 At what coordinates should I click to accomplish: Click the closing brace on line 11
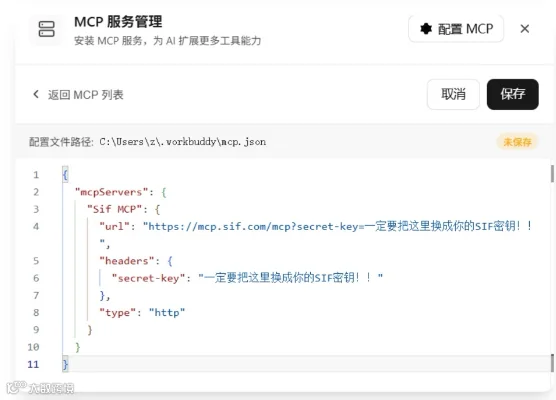click(x=65, y=364)
